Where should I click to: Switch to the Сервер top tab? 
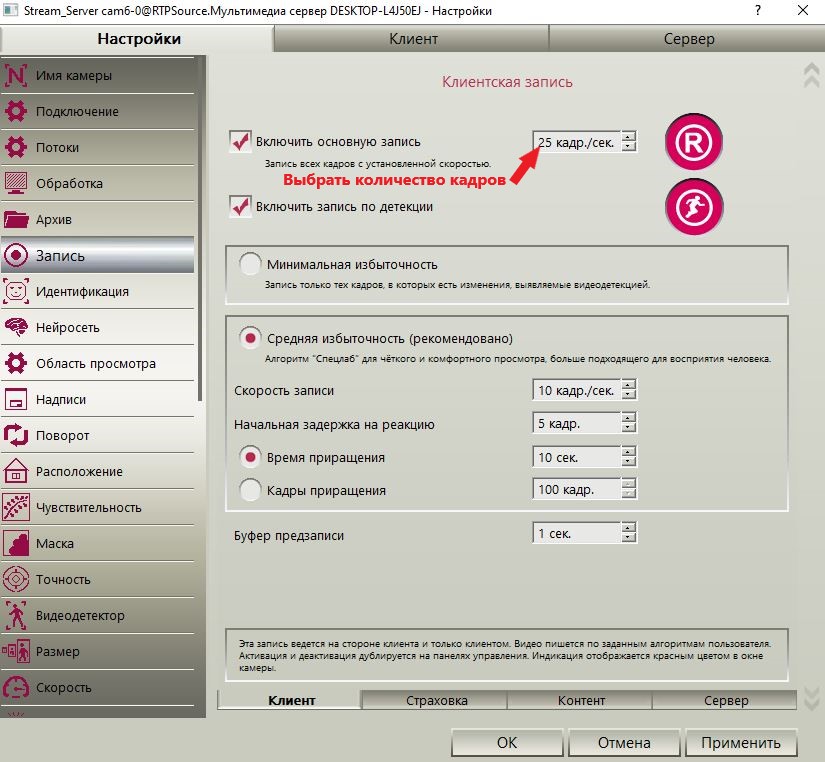click(688, 39)
